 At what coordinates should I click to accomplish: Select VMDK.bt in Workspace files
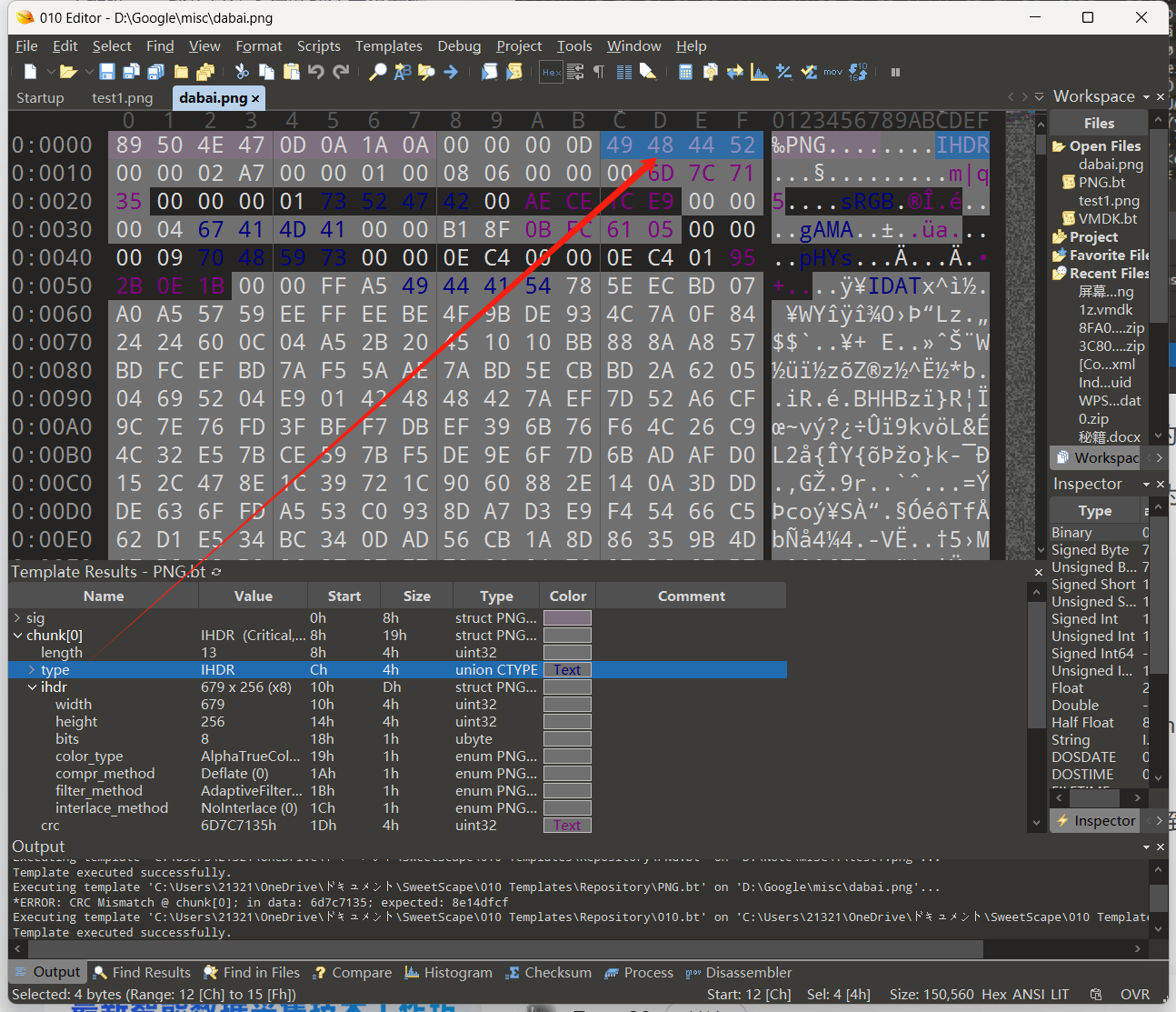pyautogui.click(x=1107, y=219)
